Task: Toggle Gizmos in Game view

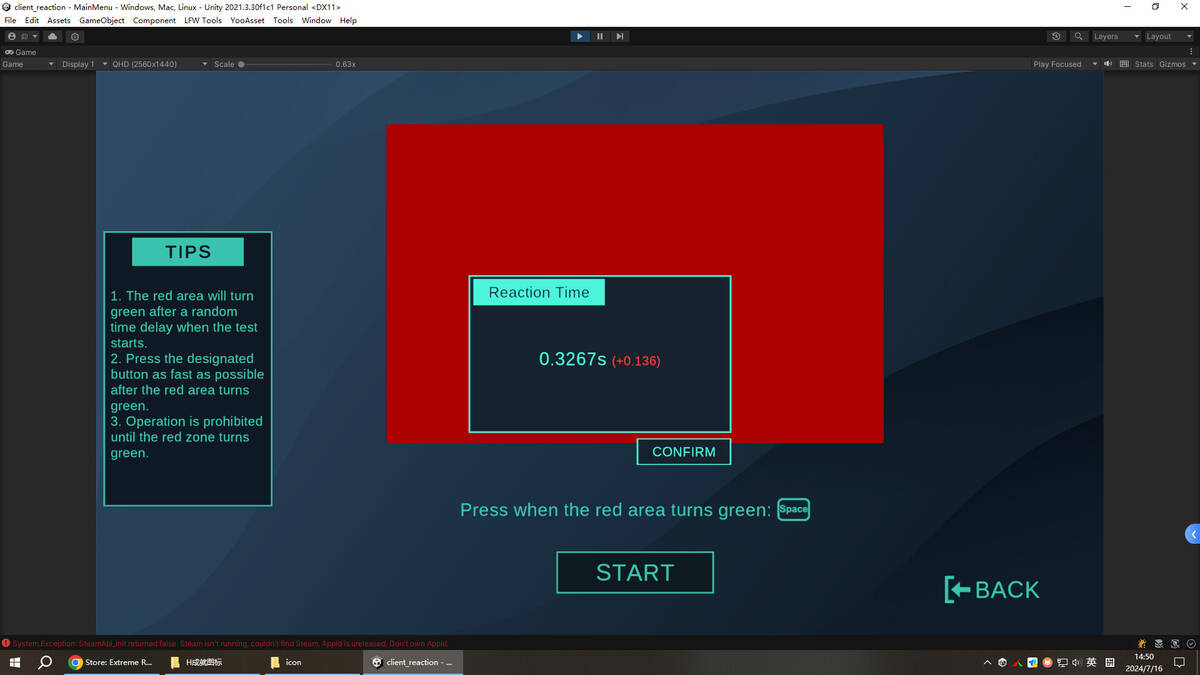Action: point(1172,64)
